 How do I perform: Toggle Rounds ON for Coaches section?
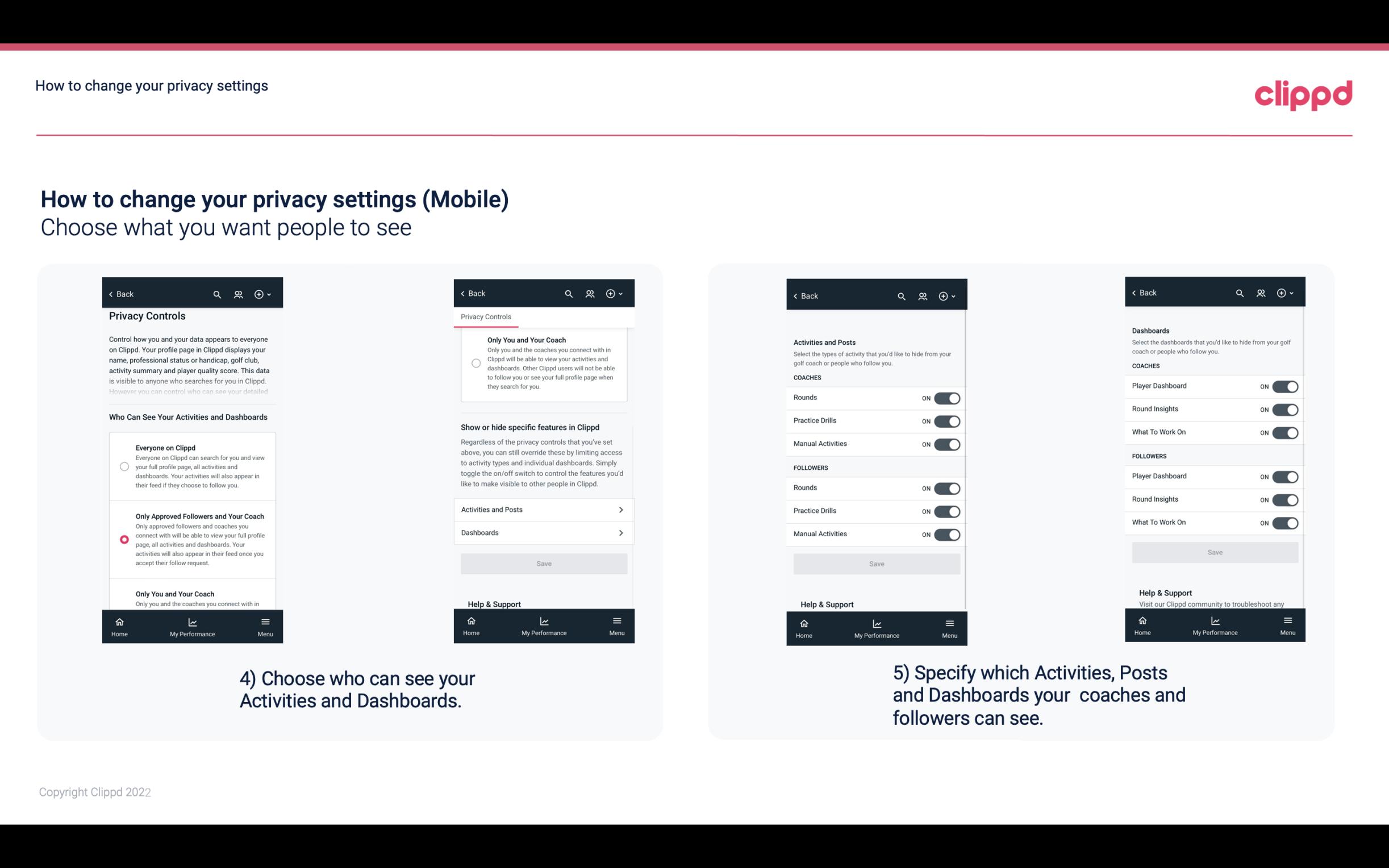pos(945,397)
